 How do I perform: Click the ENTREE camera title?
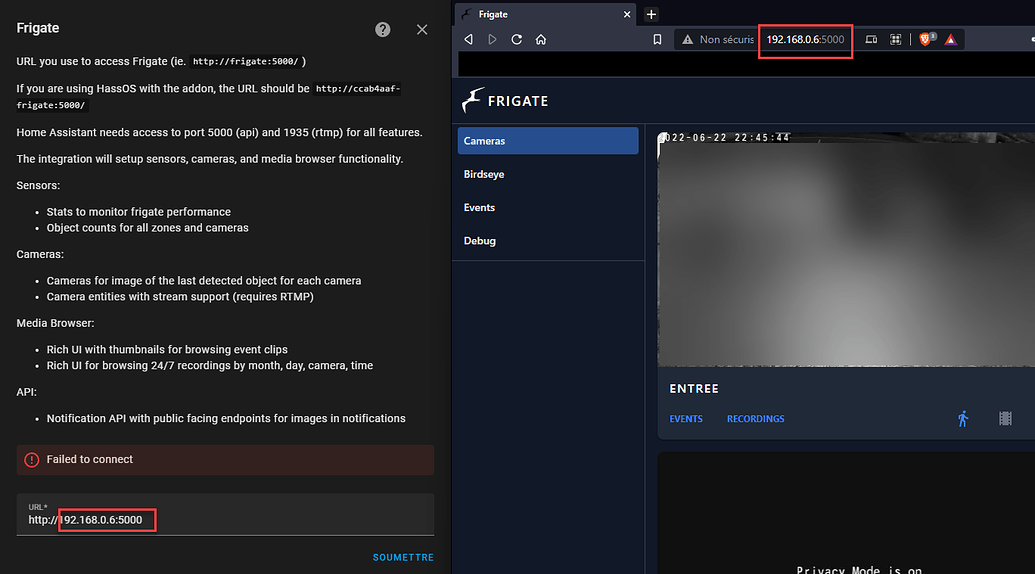694,389
